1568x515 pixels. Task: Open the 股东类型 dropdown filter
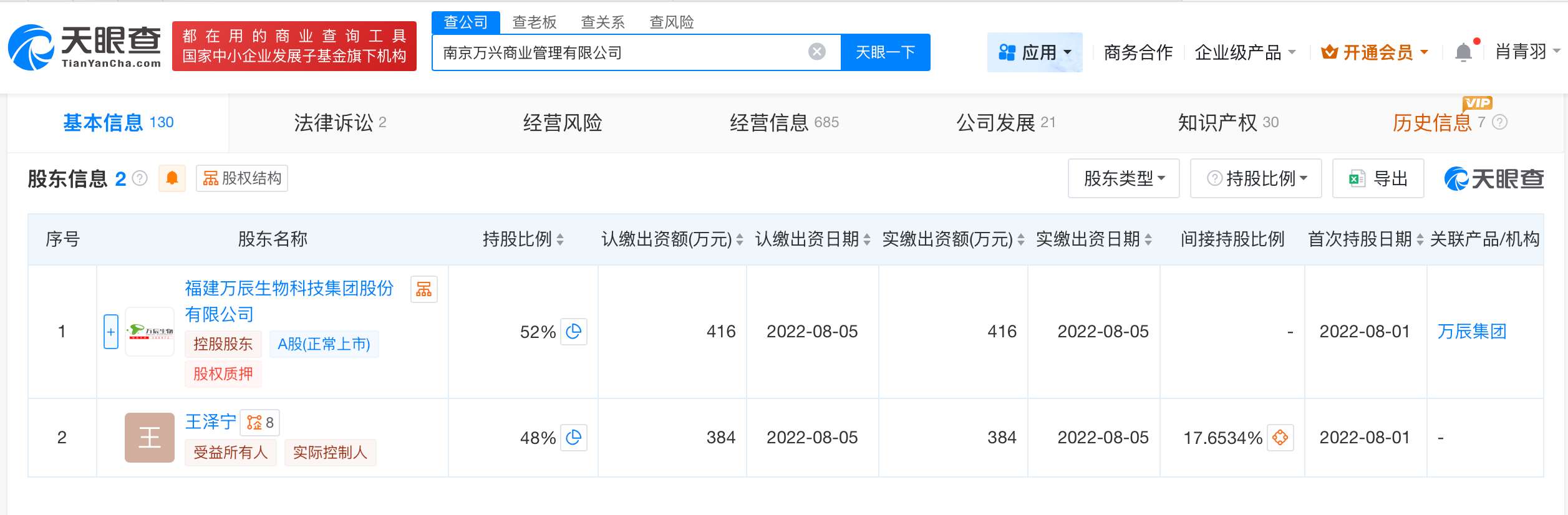pos(1123,179)
